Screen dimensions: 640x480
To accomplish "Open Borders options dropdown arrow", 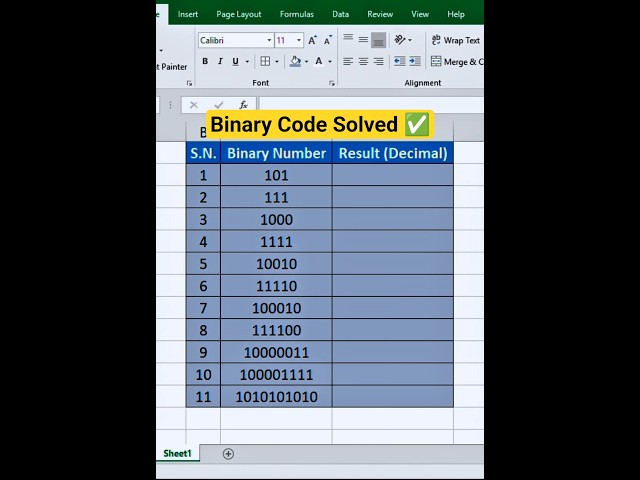I will 277,62.
